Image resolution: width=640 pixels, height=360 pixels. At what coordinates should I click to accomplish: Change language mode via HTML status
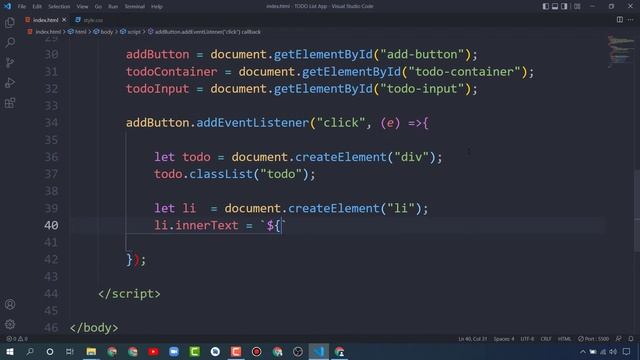(564, 339)
